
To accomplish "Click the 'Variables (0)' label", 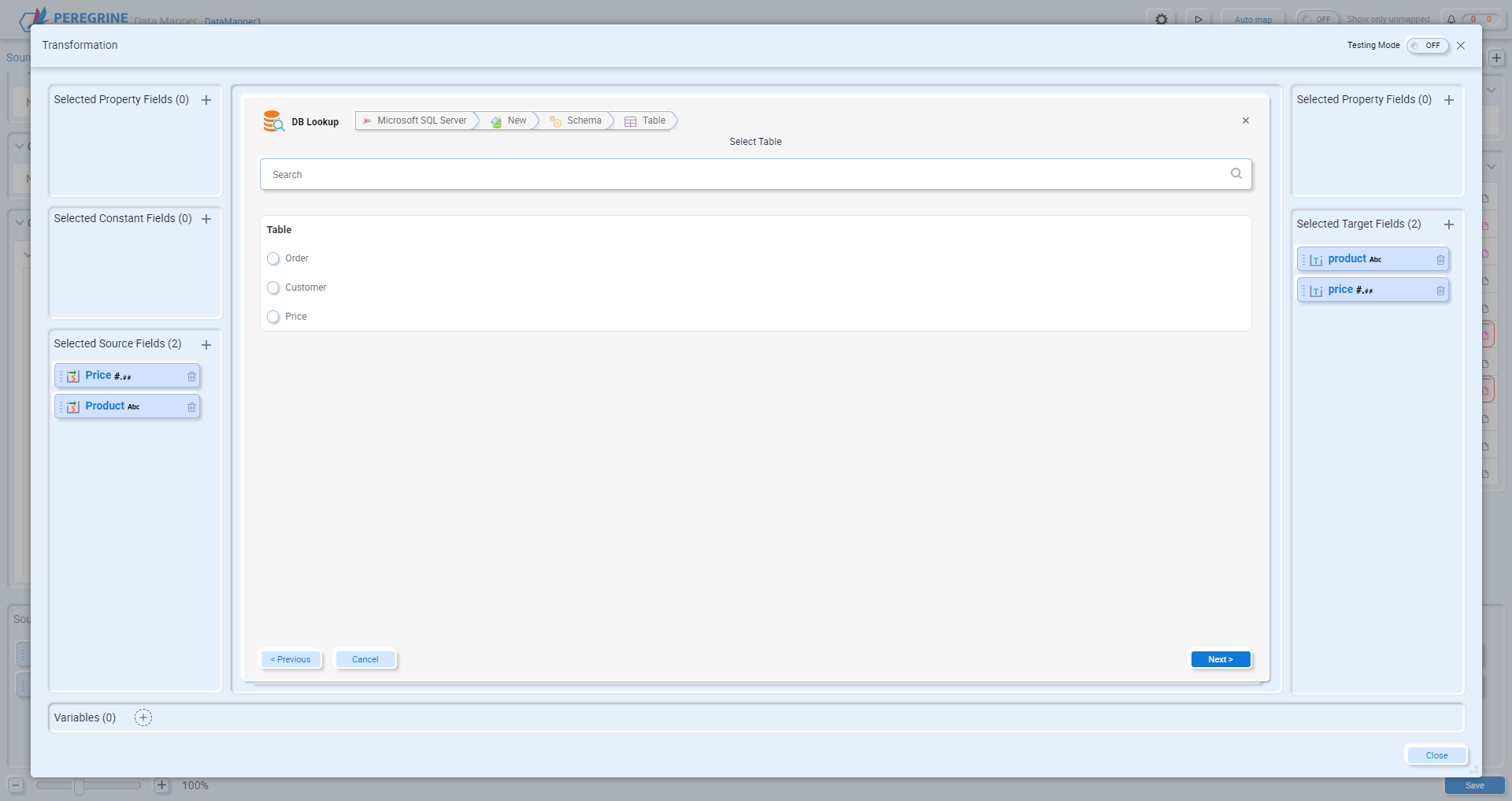I will click(85, 718).
